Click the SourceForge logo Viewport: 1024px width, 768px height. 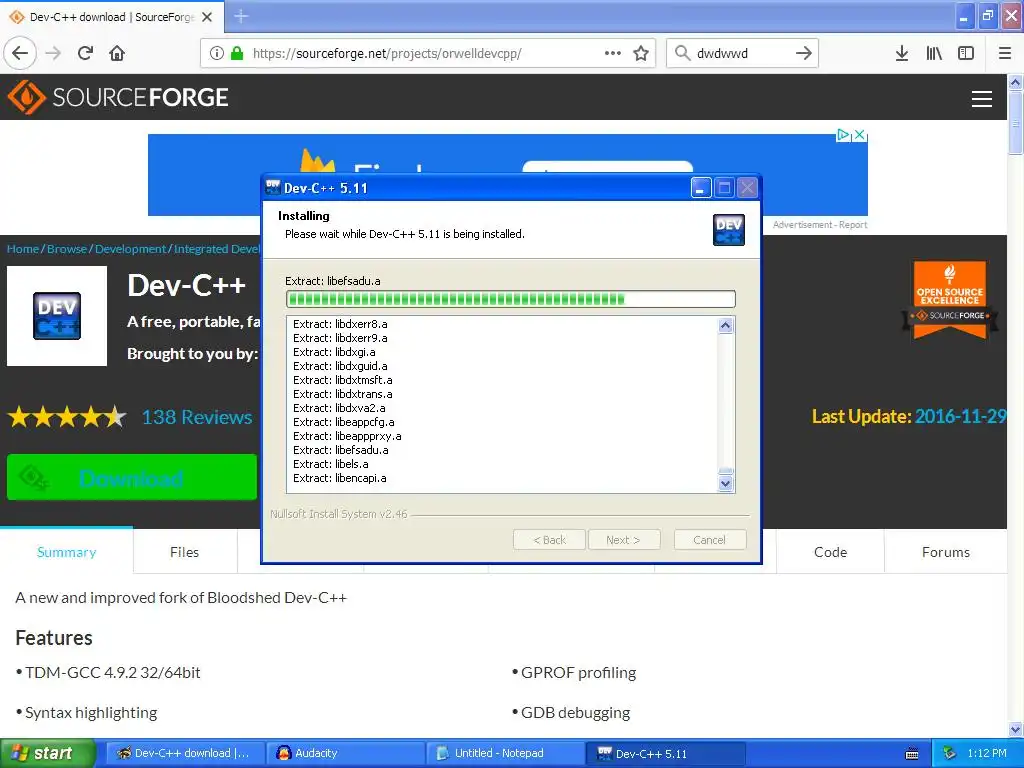(x=118, y=97)
